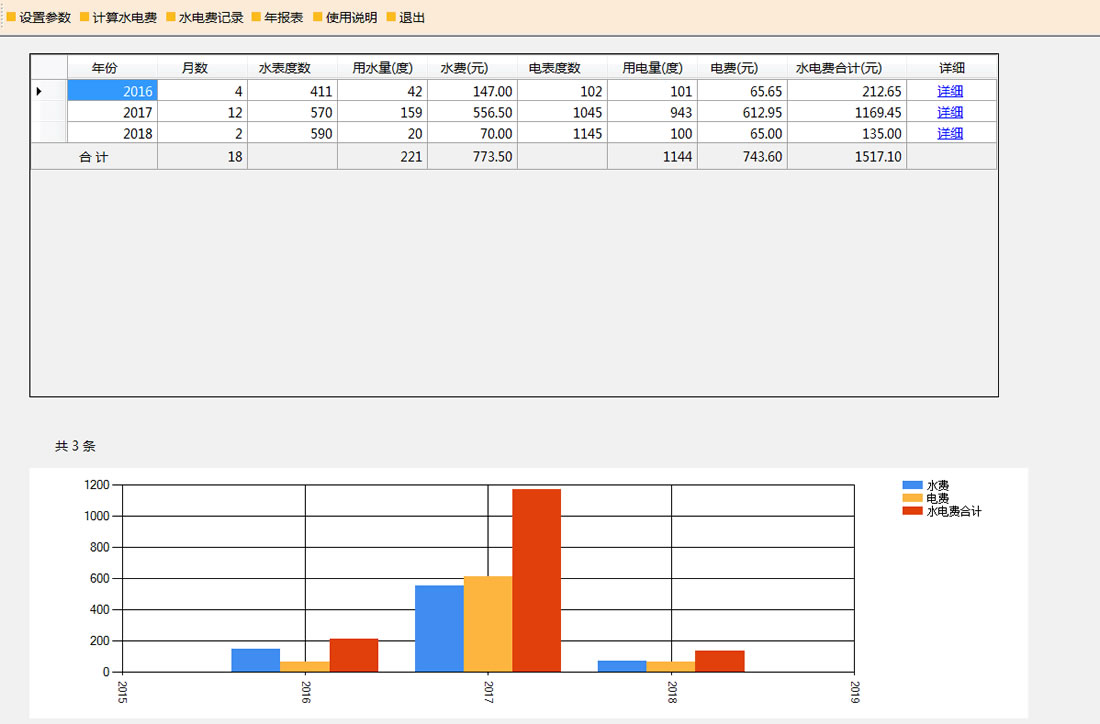Click total fee 1169.45 cell
Image resolution: width=1100 pixels, height=724 pixels.
pos(846,112)
